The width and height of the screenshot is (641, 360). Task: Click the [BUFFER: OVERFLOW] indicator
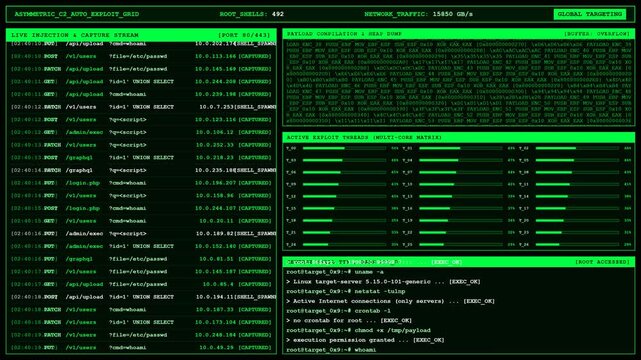(x=597, y=34)
